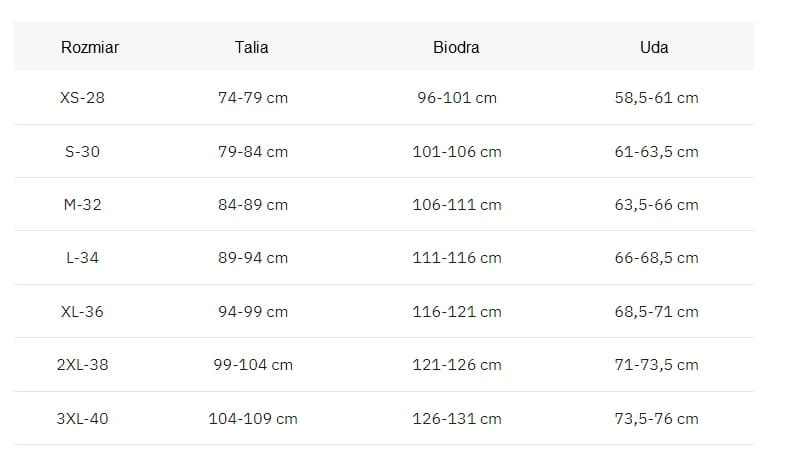Screen dimensions: 790x455
Task: Click the 111-116 cm hips value
Action: 457,257
